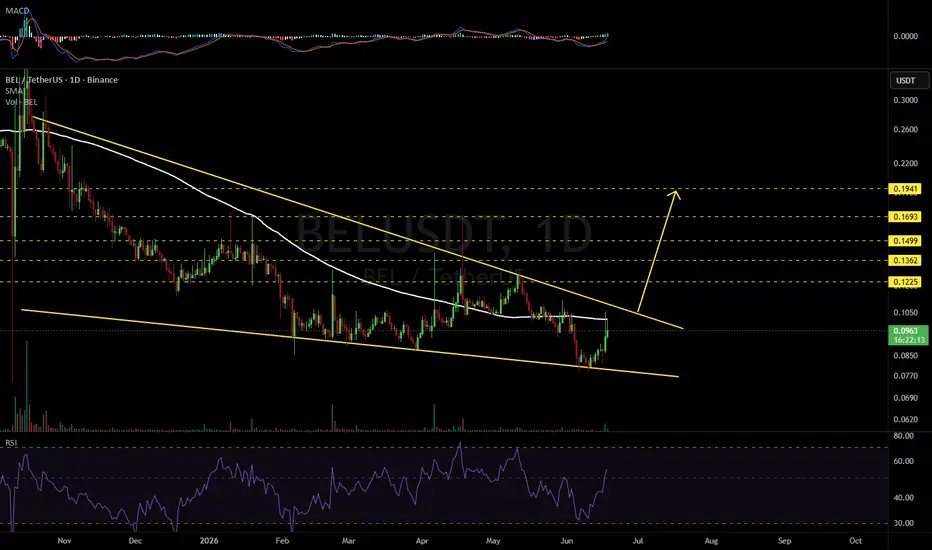
Task: Click the Mar label on time axis
Action: 348,541
